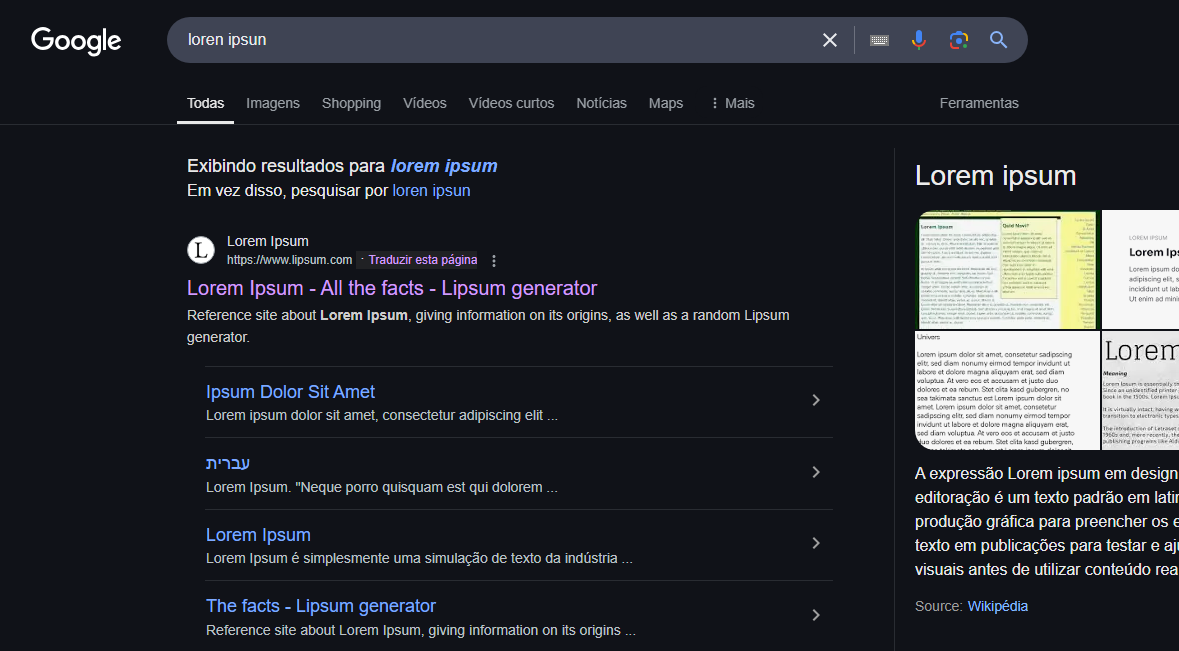Viewport: 1179px width, 651px height.
Task: Click chevron beside 'Ipsum Dolor Sit Amet'
Action: pyautogui.click(x=816, y=401)
